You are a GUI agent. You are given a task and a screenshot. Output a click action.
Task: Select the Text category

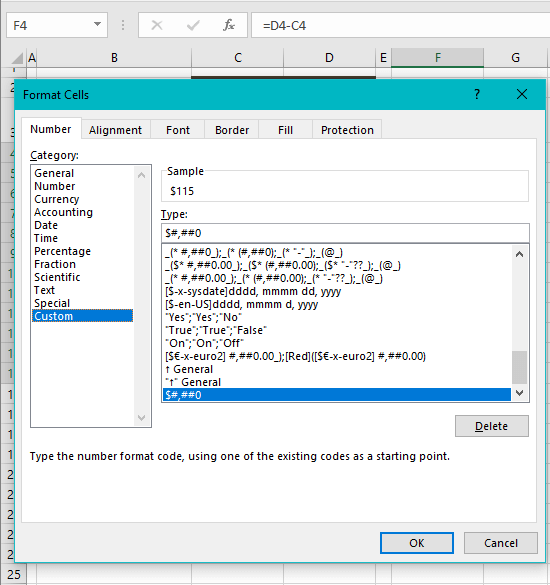point(82,290)
